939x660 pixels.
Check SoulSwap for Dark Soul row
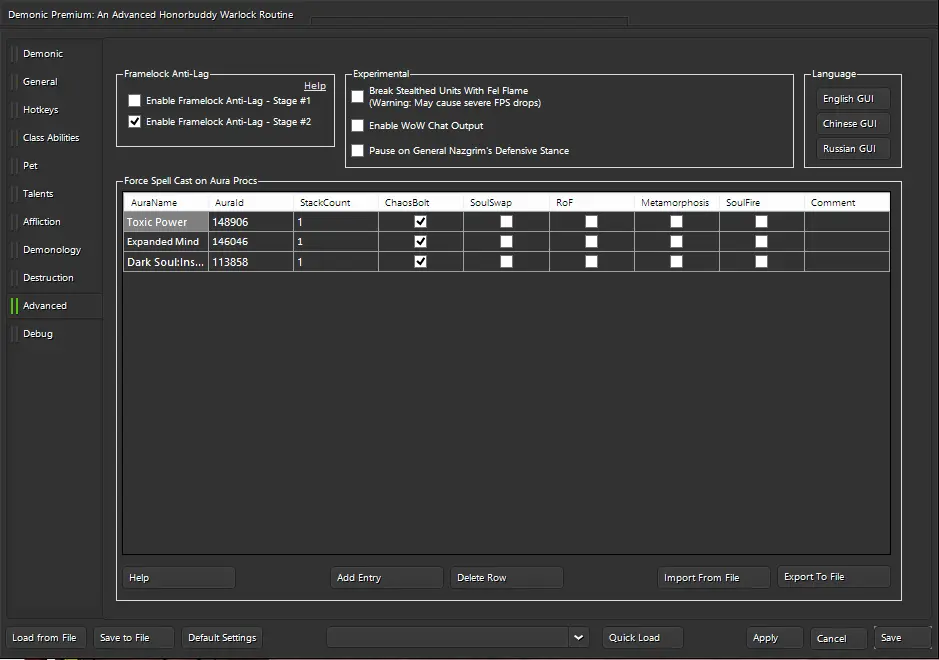tap(507, 261)
